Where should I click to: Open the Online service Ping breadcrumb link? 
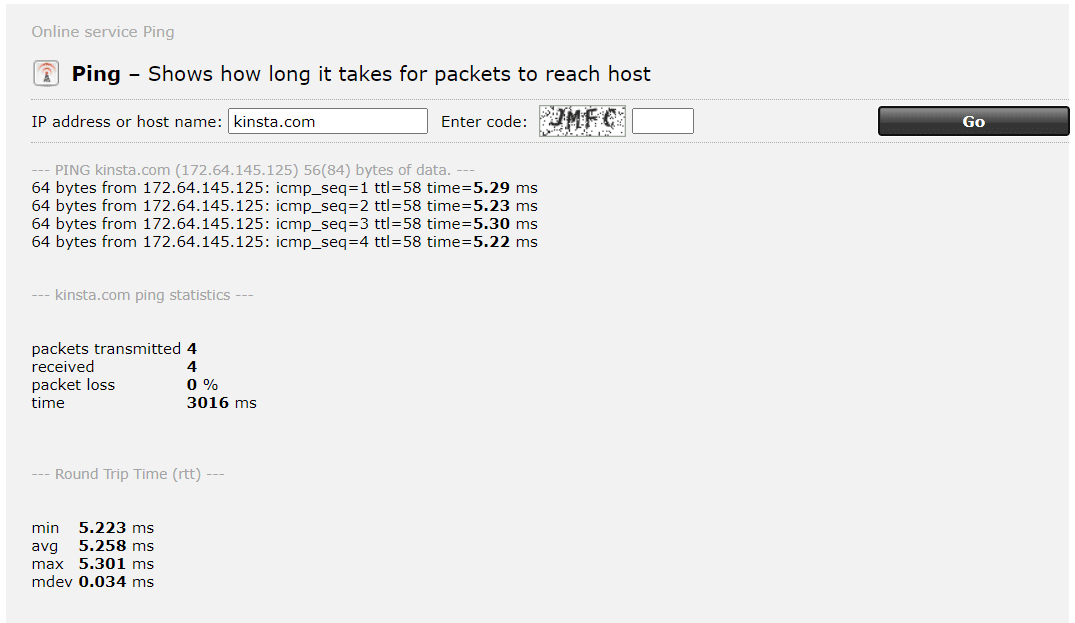(102, 31)
